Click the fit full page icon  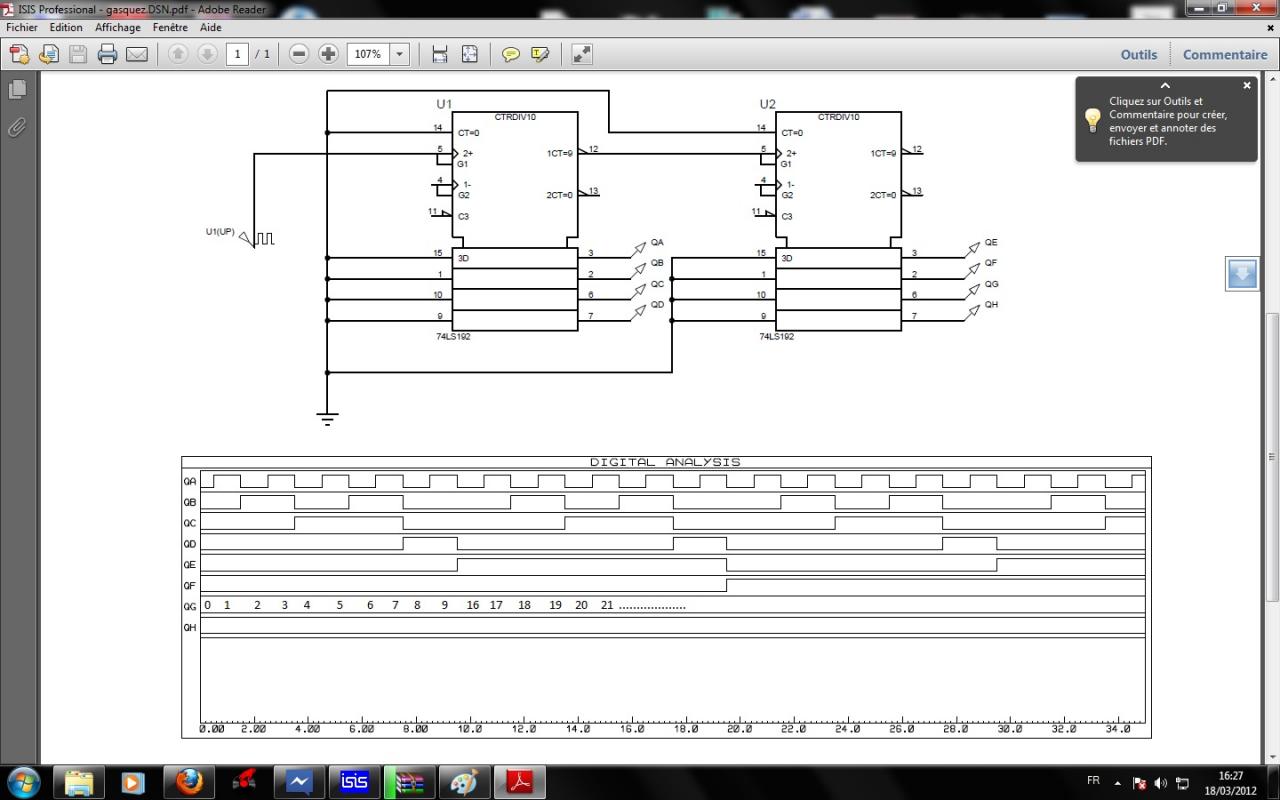(x=469, y=54)
